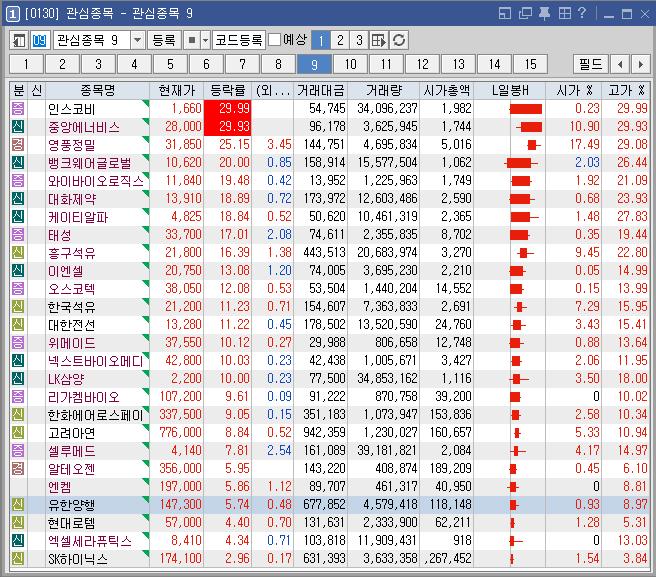656x577 pixels.
Task: Sort by the 시가총액 column header
Action: [446, 90]
